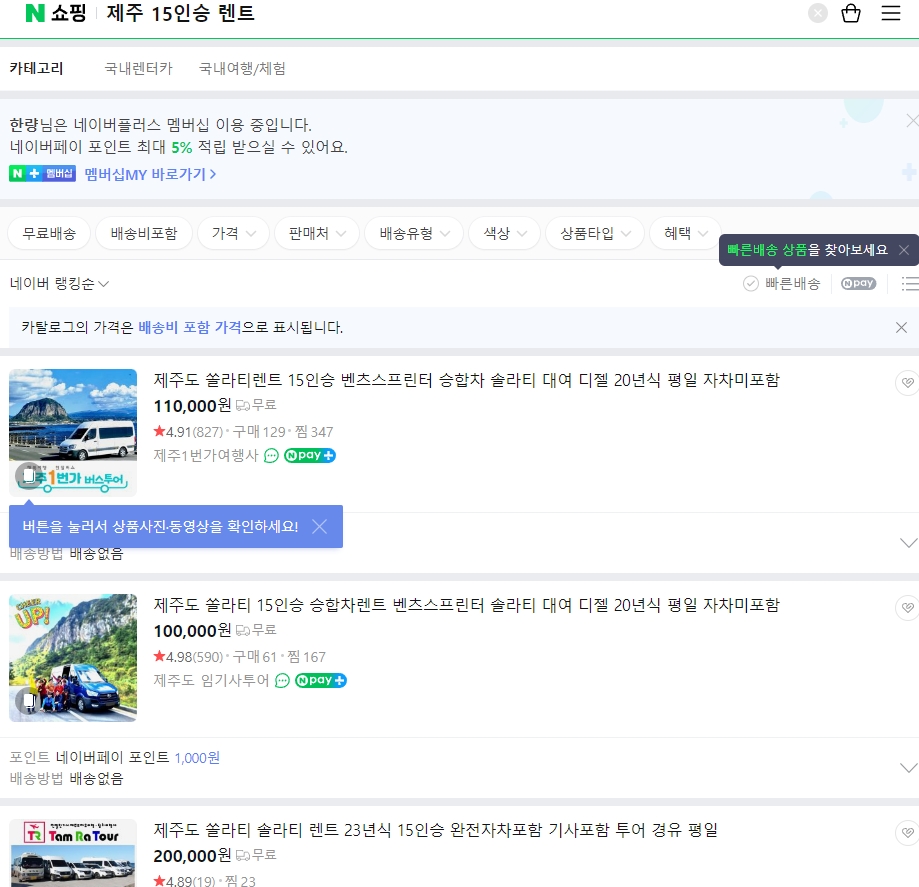Switch to list view layout

[909, 284]
